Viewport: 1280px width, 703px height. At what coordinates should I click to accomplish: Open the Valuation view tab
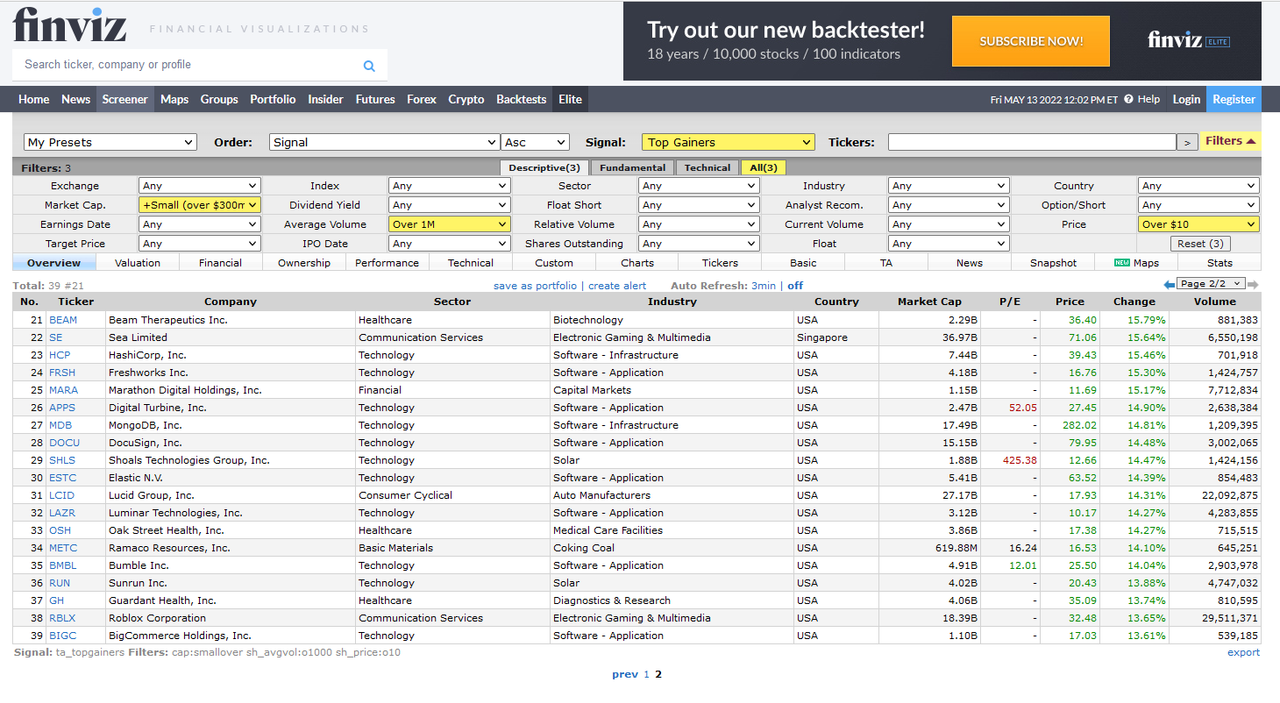[x=137, y=263]
